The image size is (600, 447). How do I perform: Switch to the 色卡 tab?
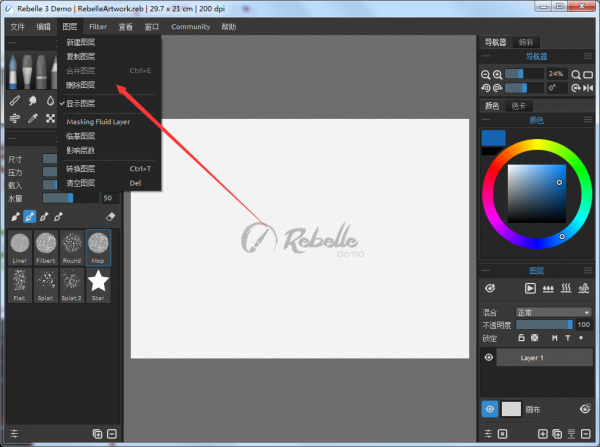520,105
